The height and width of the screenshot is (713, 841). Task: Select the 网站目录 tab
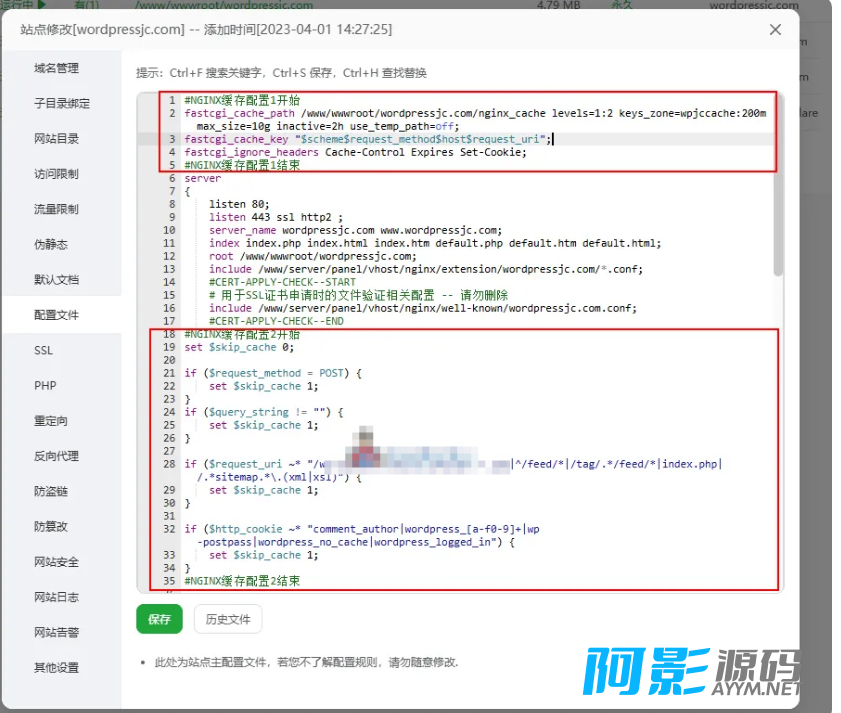[x=56, y=138]
